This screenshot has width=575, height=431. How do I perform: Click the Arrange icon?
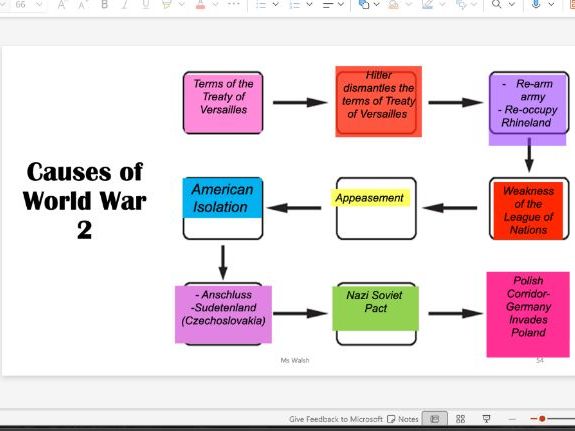point(461,4)
